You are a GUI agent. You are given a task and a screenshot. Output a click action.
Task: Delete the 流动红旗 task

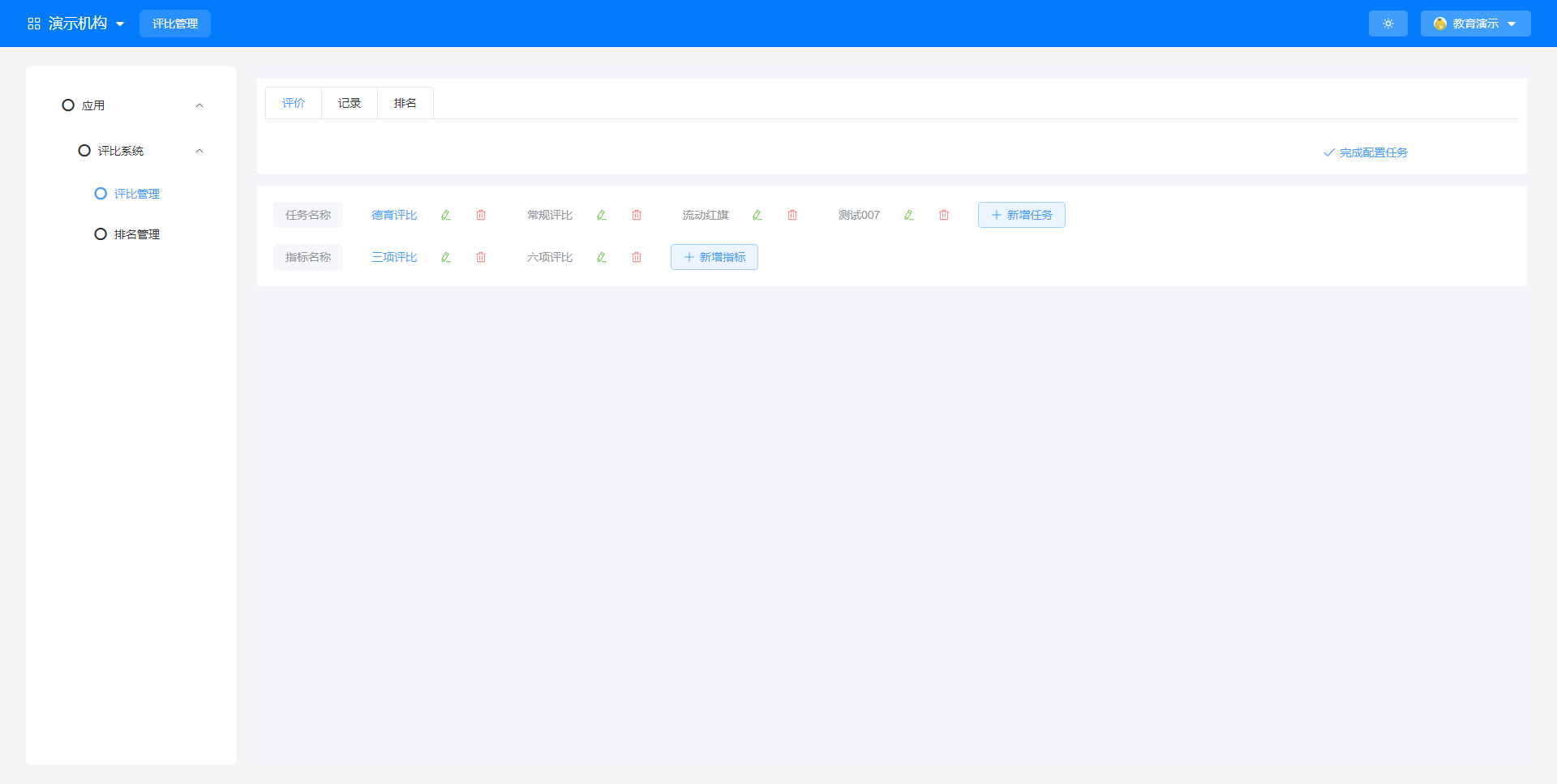(792, 215)
